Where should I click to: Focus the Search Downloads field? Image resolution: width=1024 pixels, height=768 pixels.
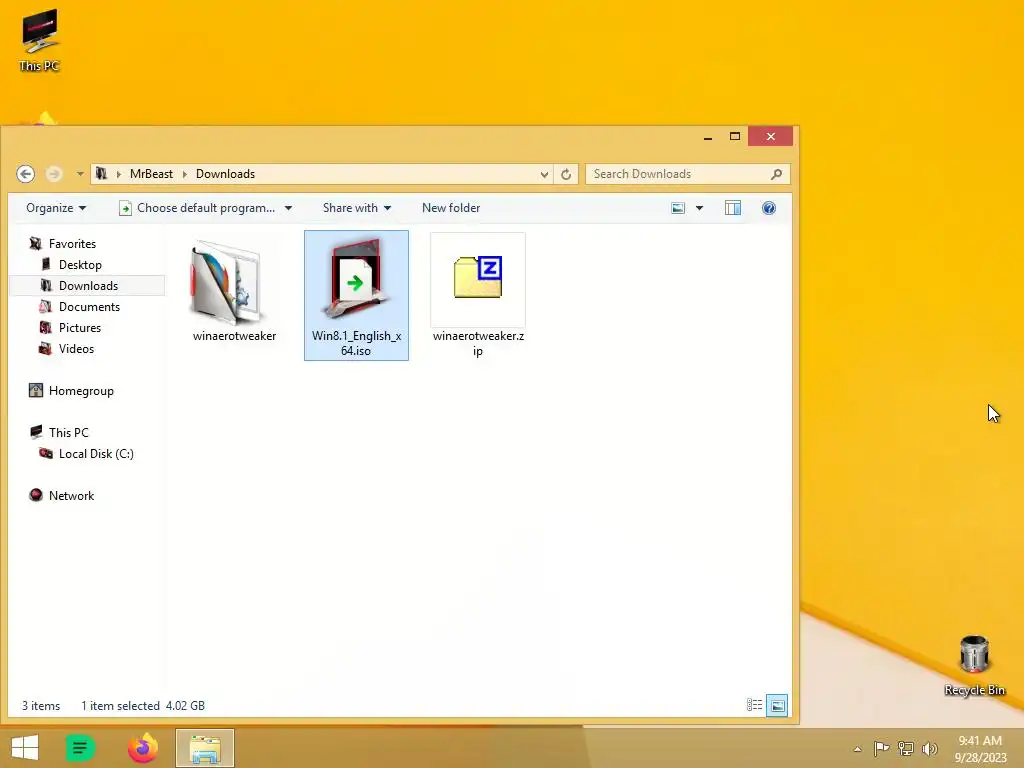point(688,174)
